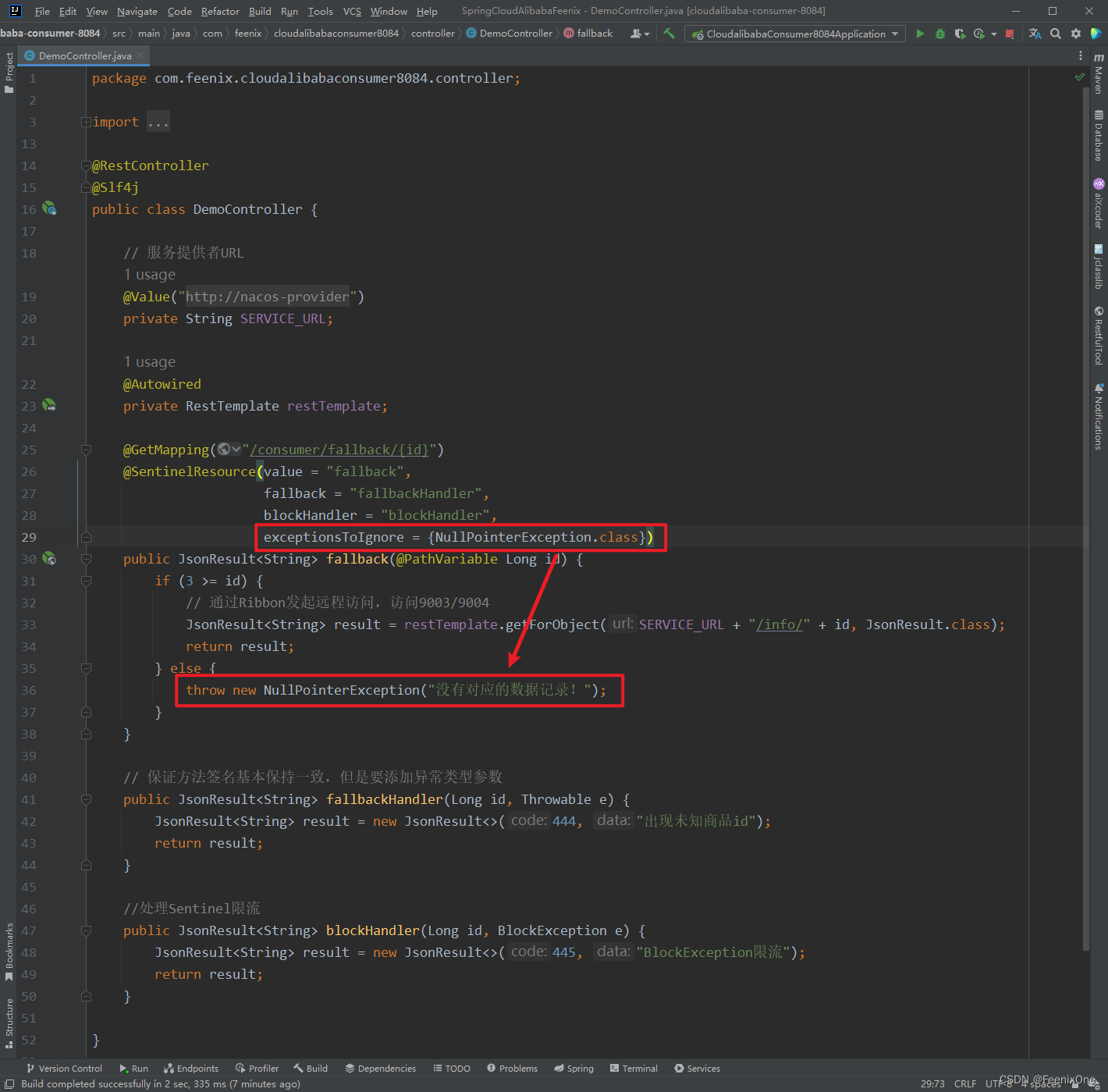1108x1092 pixels.
Task: Run with Coverage from the toolbar
Action: 960,34
